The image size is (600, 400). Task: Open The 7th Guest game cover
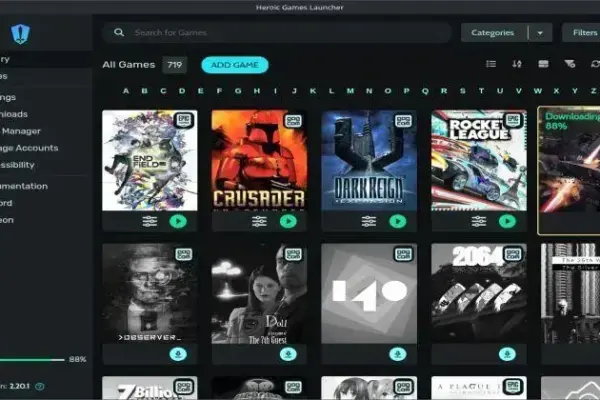(x=259, y=294)
